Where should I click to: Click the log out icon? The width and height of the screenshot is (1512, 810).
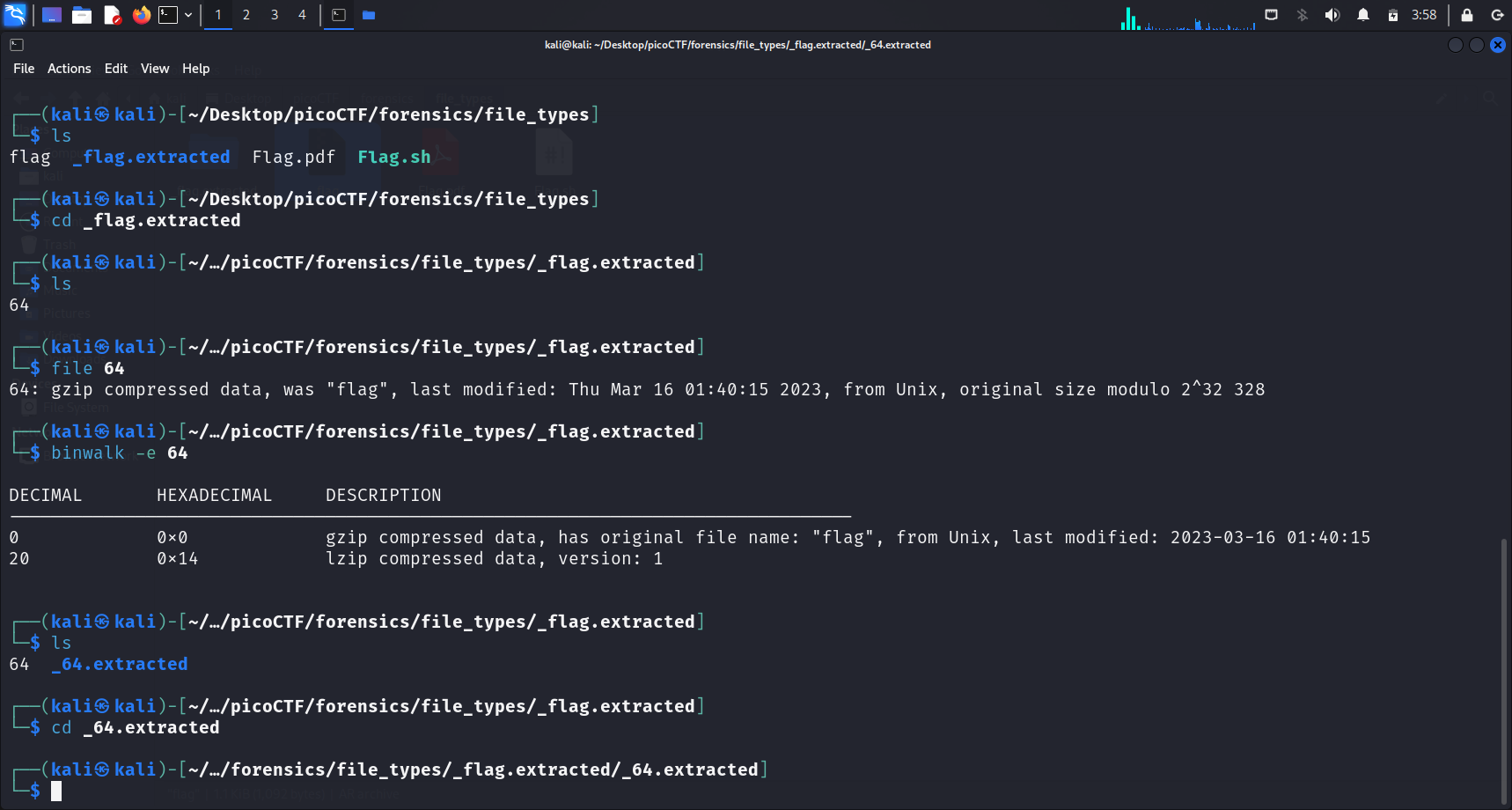1496,15
